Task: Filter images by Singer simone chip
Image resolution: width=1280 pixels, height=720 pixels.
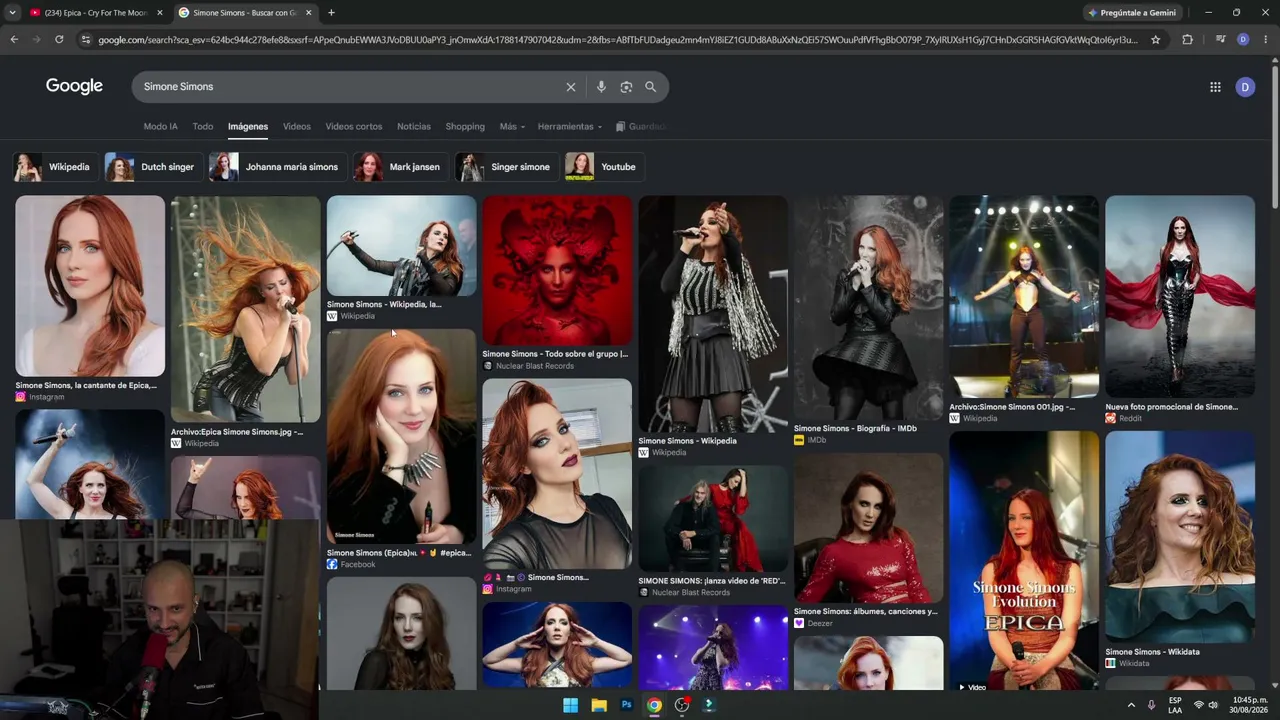Action: click(x=507, y=167)
